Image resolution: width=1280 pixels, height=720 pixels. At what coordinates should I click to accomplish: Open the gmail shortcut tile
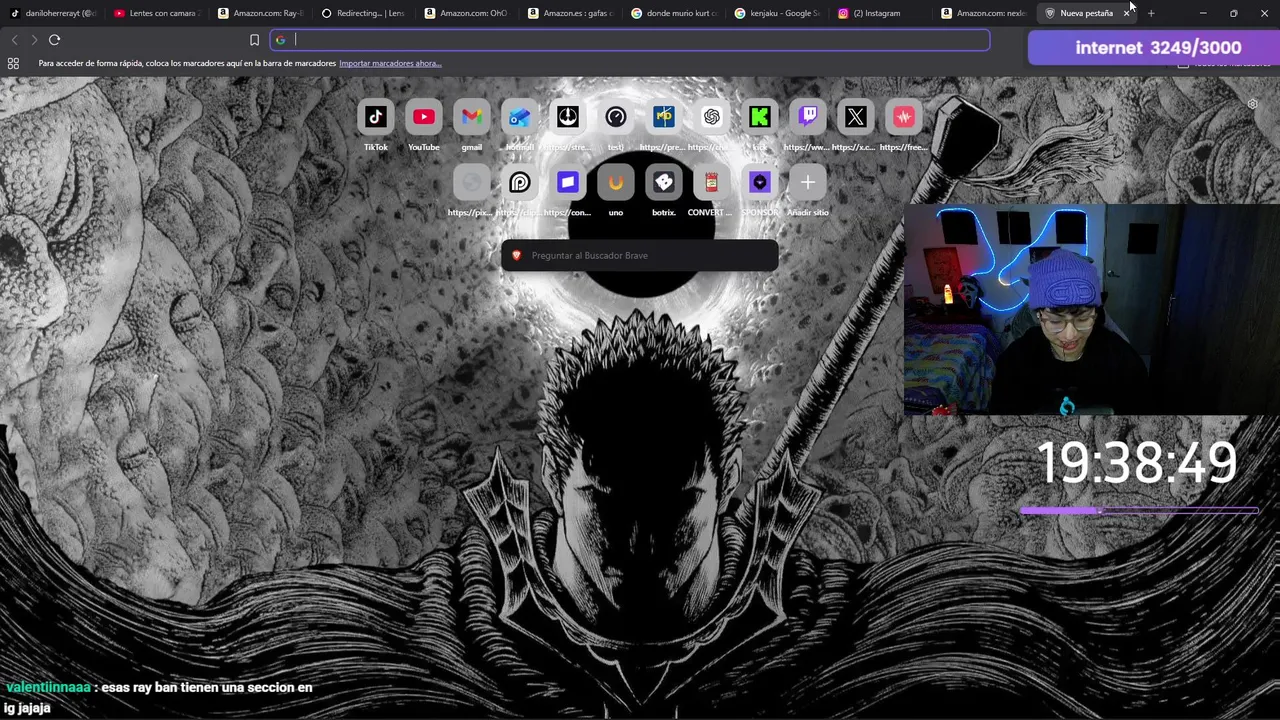pyautogui.click(x=472, y=117)
